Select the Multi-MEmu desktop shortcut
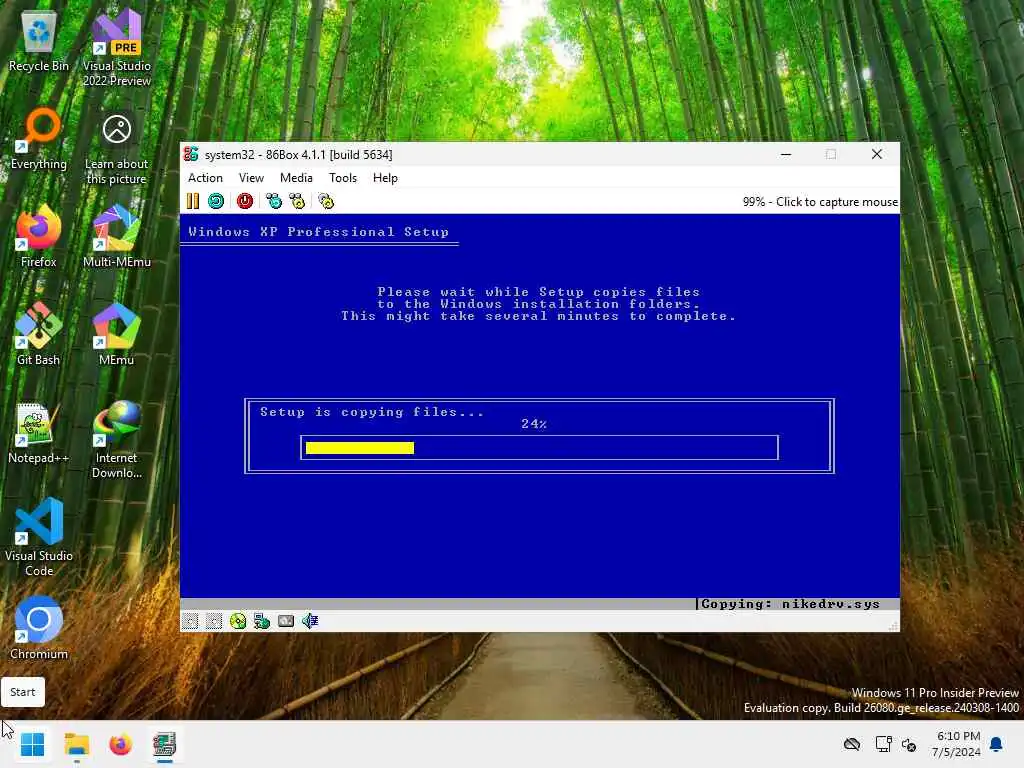Viewport: 1024px width, 768px height. (116, 236)
